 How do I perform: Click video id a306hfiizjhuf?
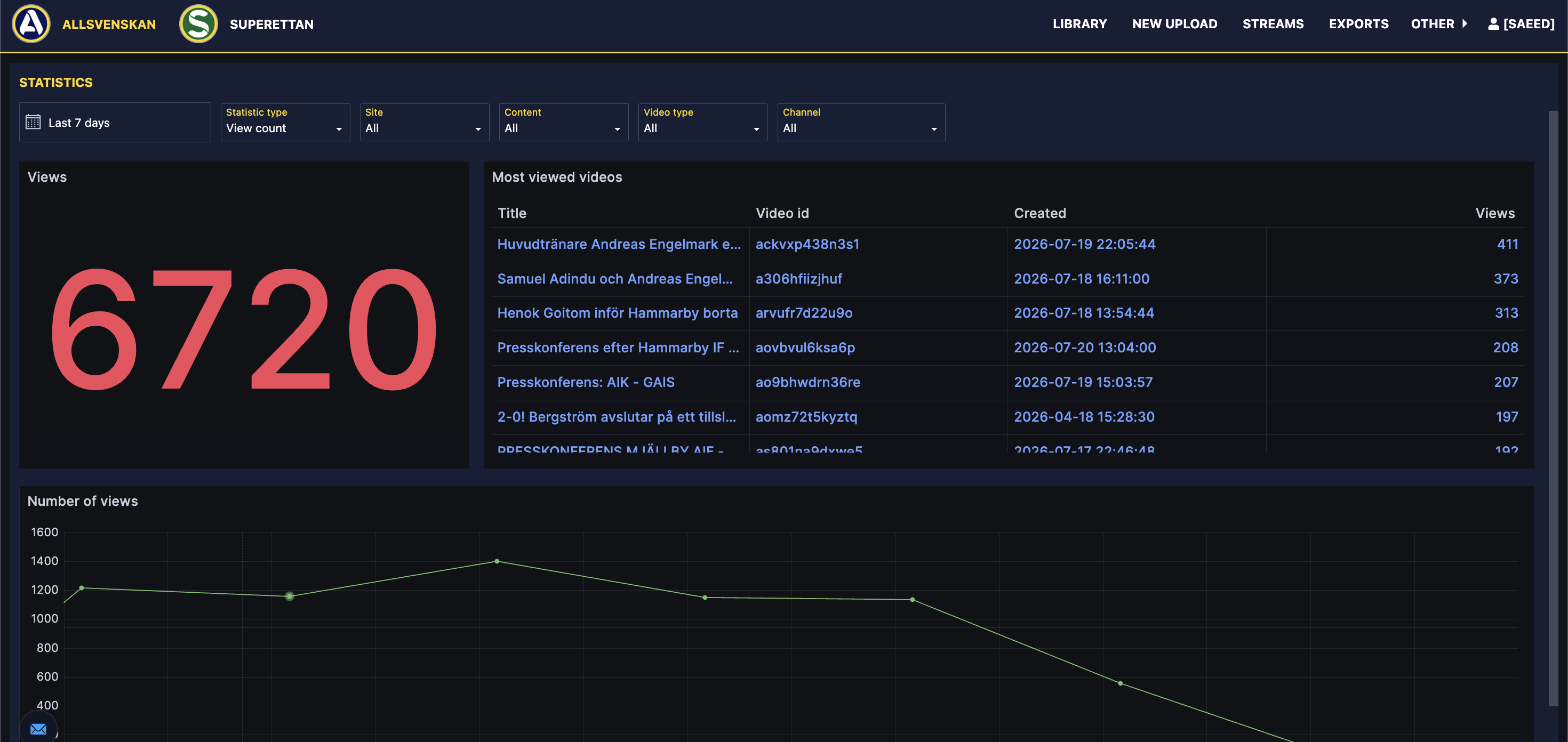click(x=798, y=279)
